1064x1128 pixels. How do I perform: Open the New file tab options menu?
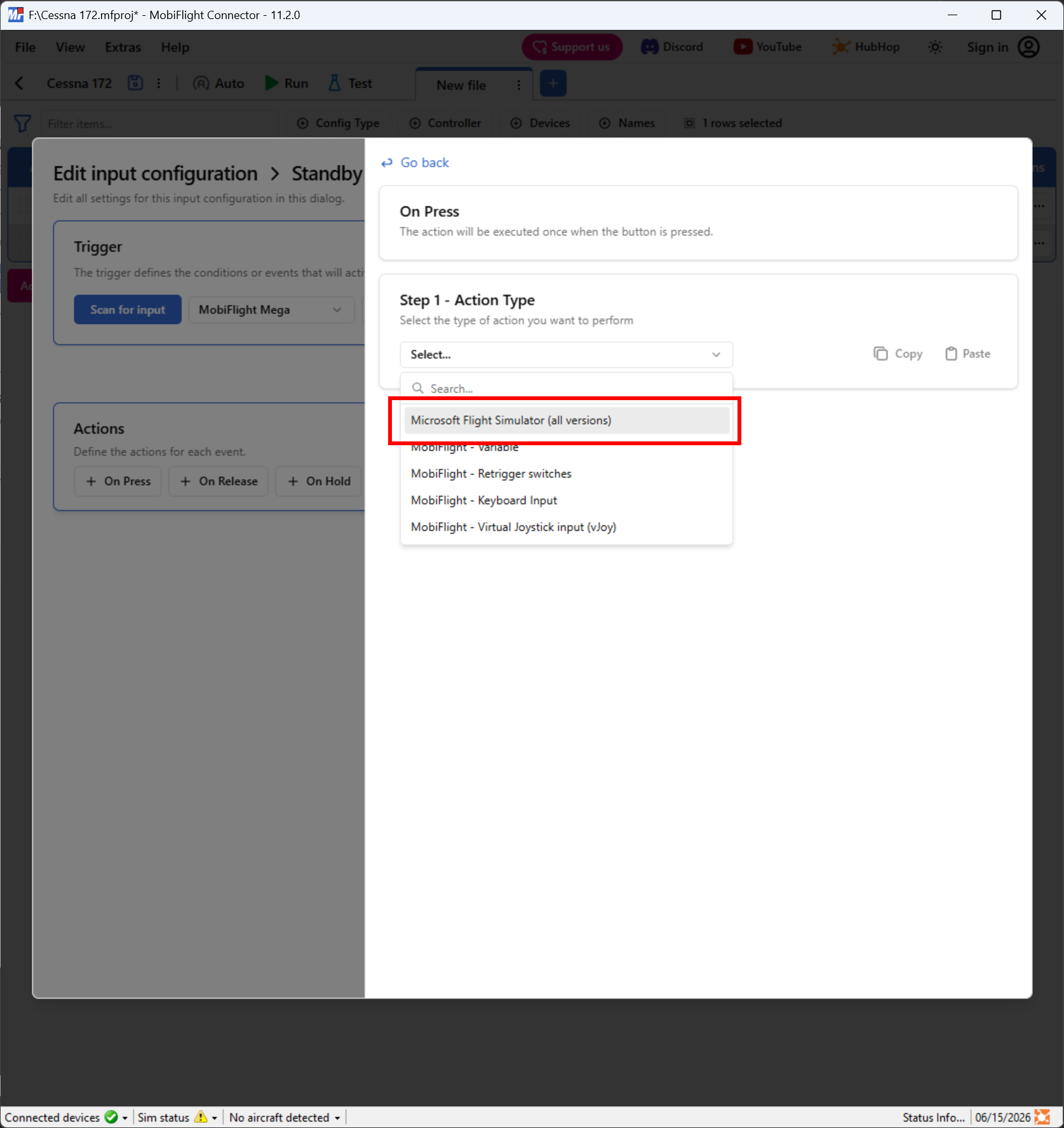[x=519, y=85]
